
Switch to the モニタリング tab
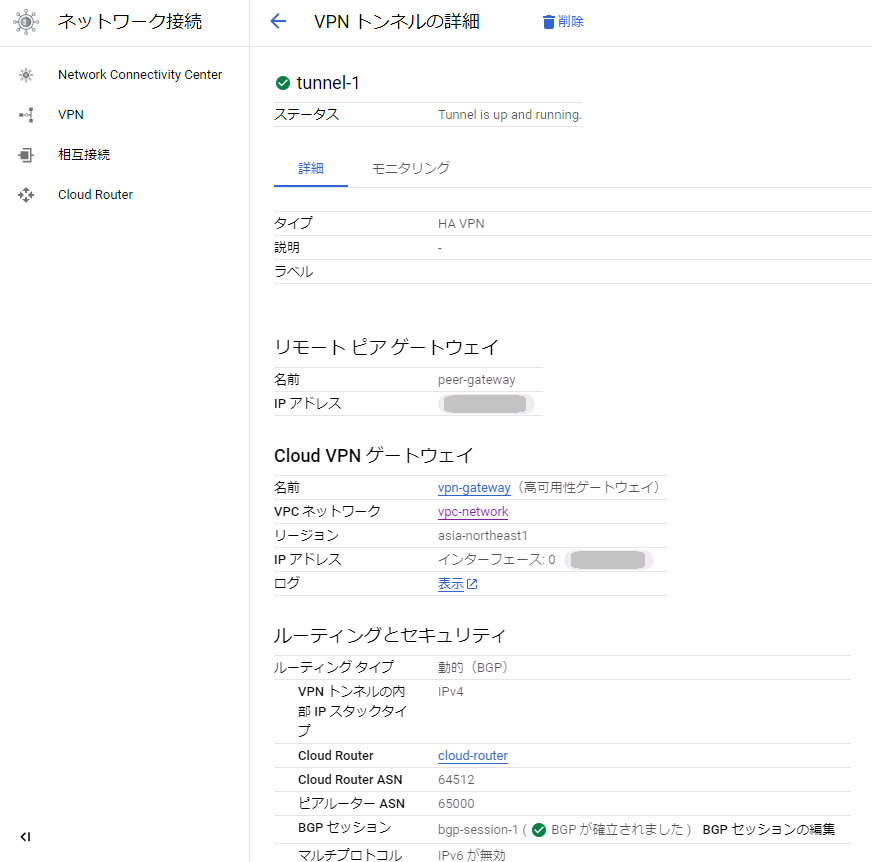pos(410,168)
